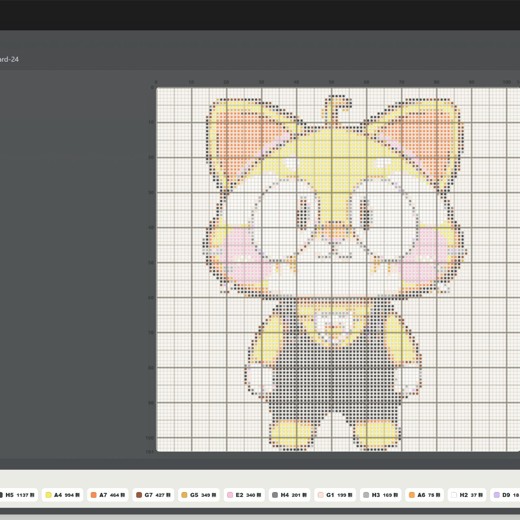Image resolution: width=520 pixels, height=520 pixels.
Task: Select the G5 tan color chip
Action: click(199, 495)
